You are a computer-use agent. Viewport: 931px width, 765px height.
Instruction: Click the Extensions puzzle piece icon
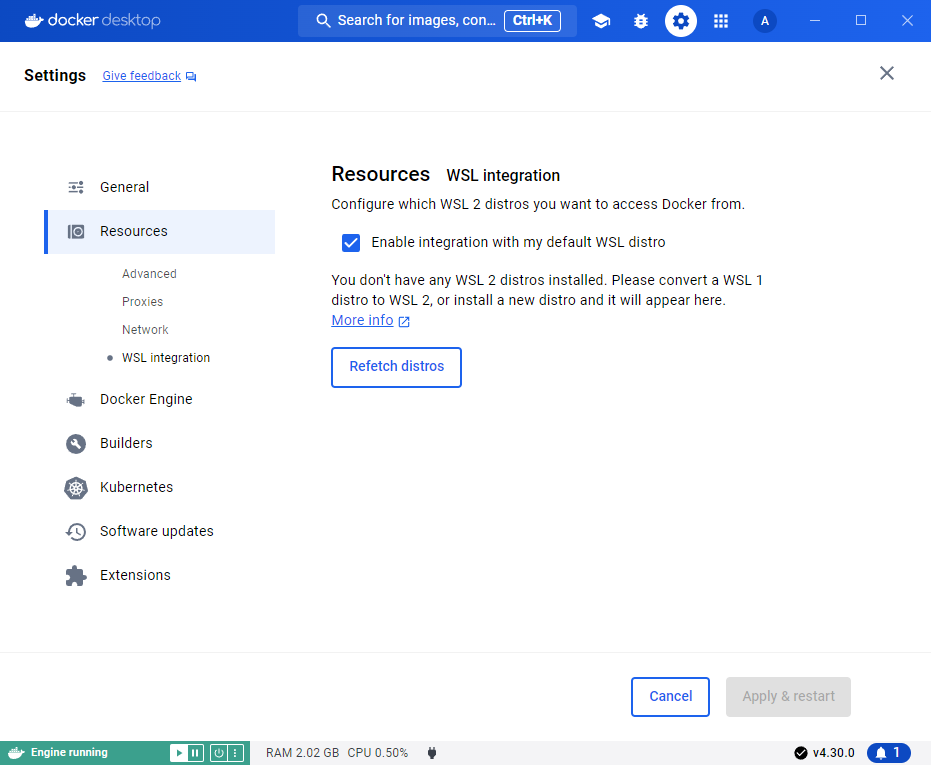click(x=76, y=576)
